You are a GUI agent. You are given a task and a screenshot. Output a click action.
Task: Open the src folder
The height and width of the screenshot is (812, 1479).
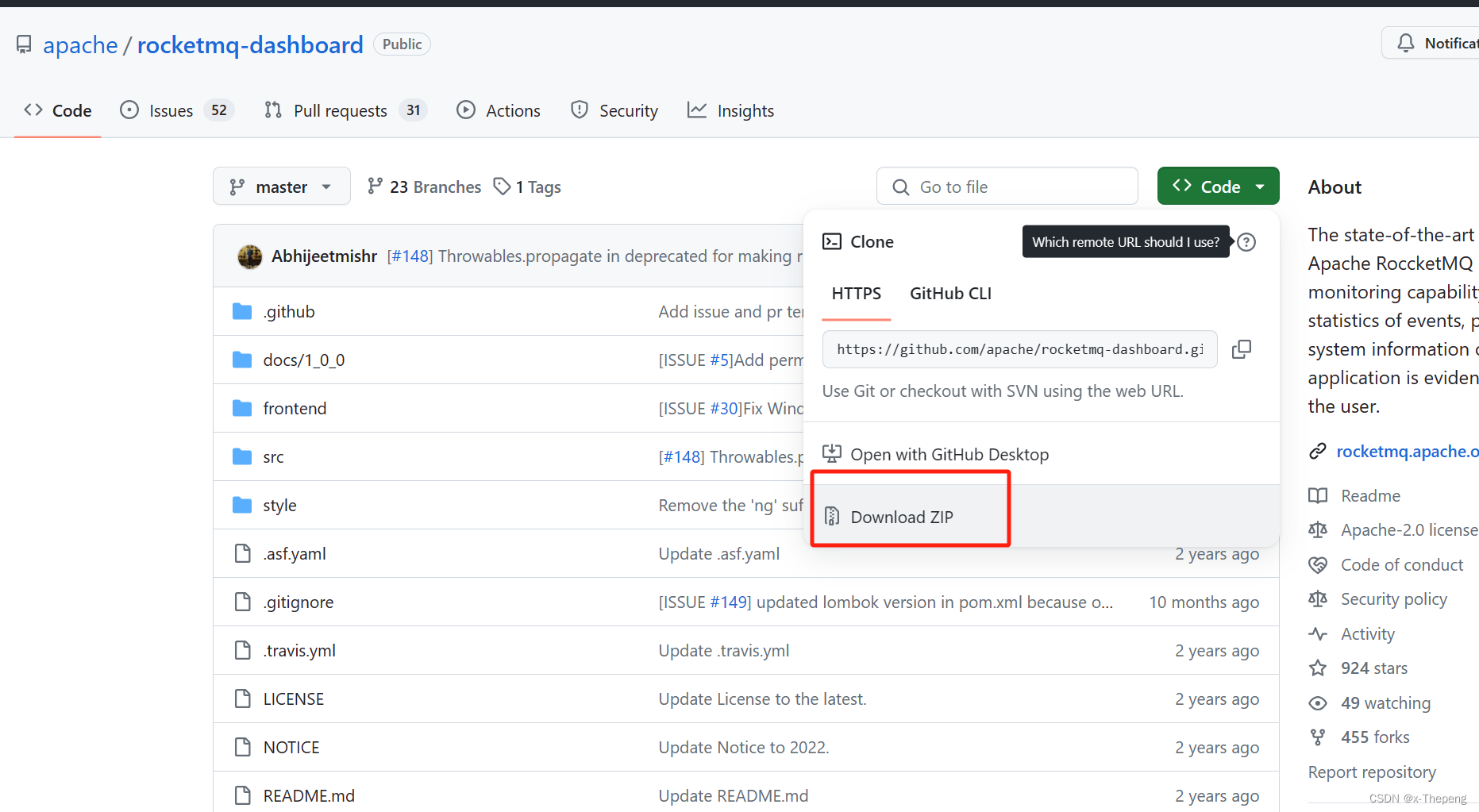tap(272, 456)
